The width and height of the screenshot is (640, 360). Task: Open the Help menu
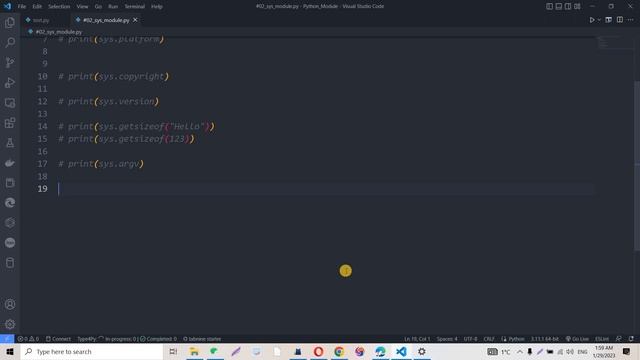point(157,7)
